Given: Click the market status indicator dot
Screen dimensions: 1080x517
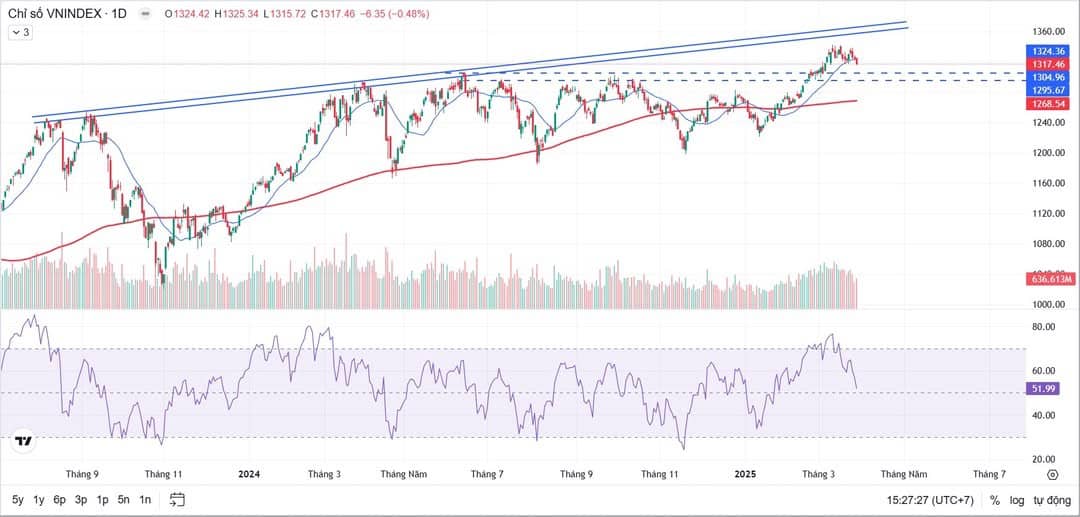Looking at the screenshot, I should pos(145,15).
